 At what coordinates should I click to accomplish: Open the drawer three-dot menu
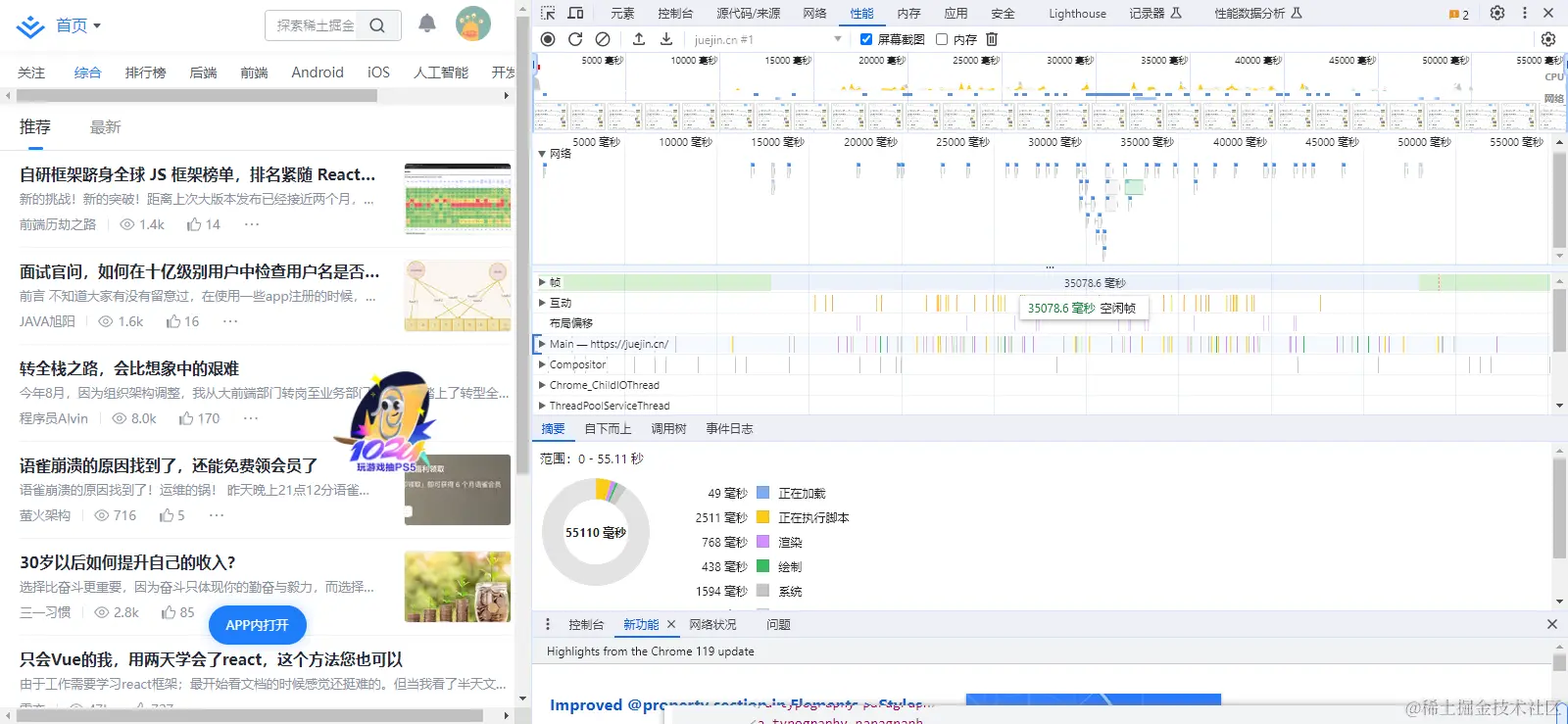548,624
